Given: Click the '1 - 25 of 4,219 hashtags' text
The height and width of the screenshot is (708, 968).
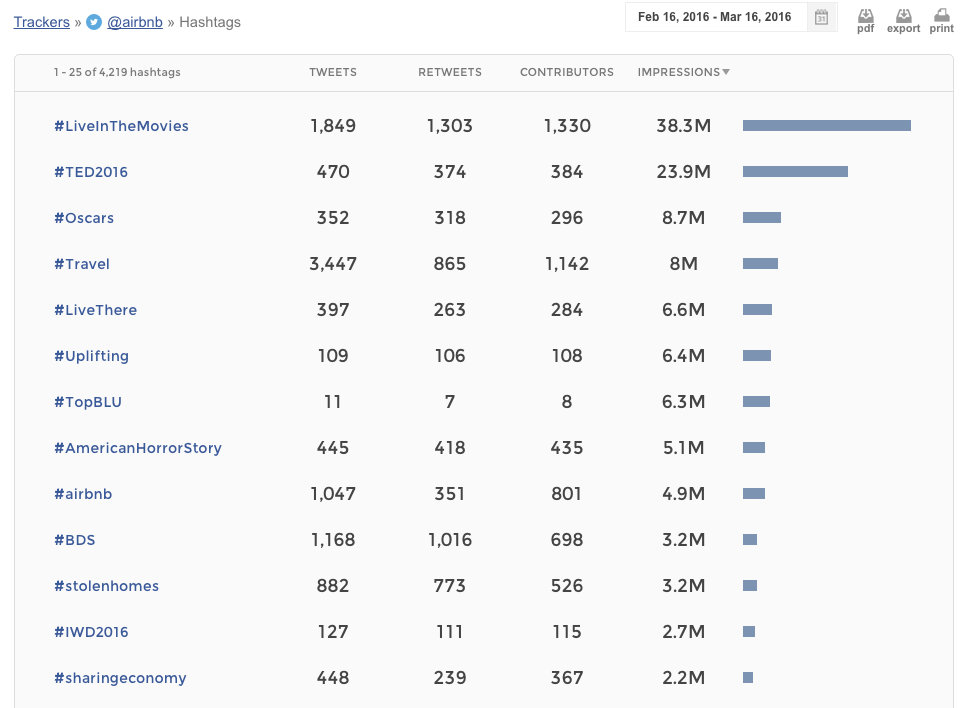Looking at the screenshot, I should [117, 72].
